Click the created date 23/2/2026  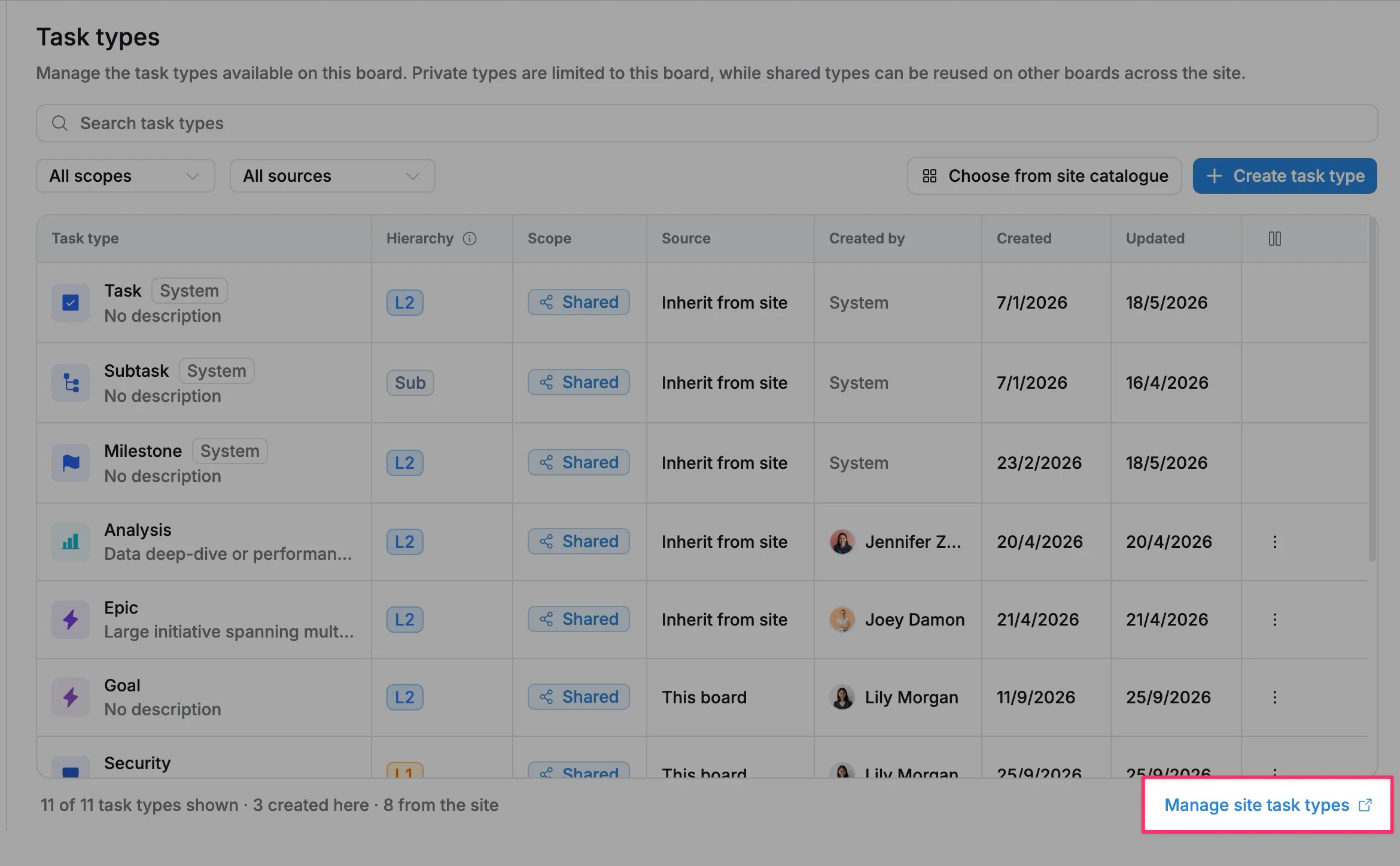tap(1039, 463)
